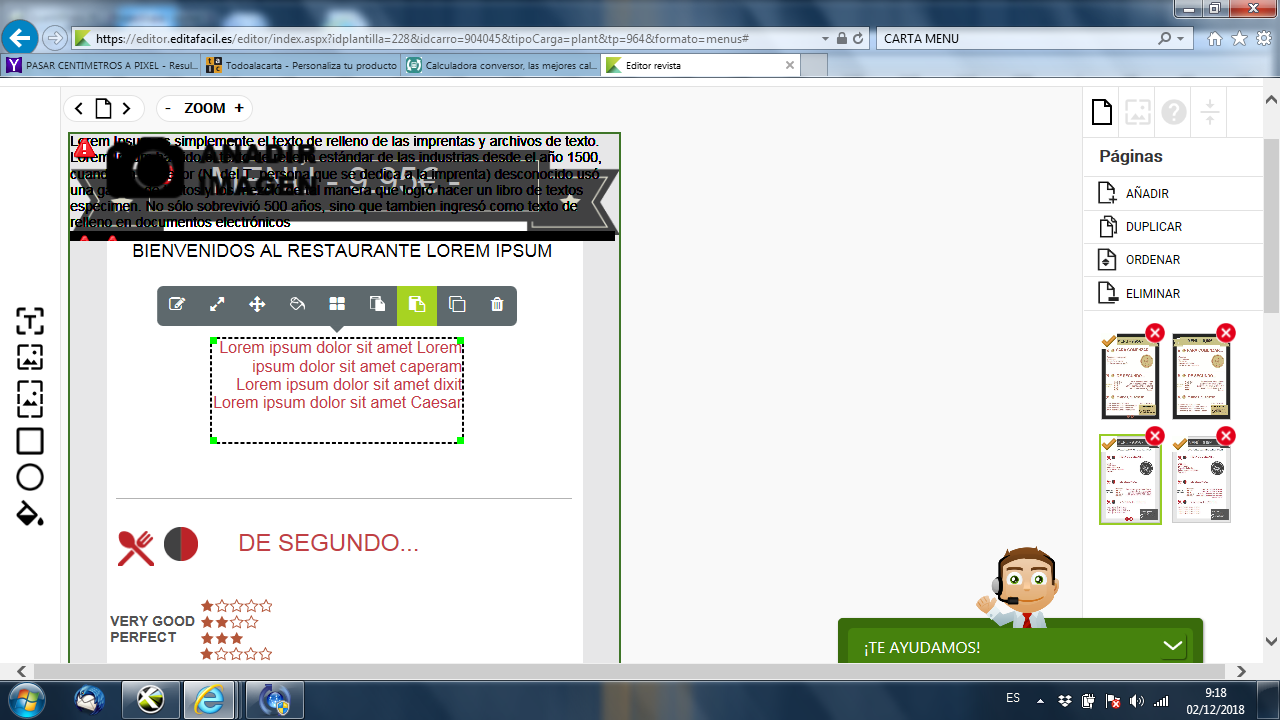Click the highlighted green paste icon
This screenshot has height=720, width=1280.
417,305
